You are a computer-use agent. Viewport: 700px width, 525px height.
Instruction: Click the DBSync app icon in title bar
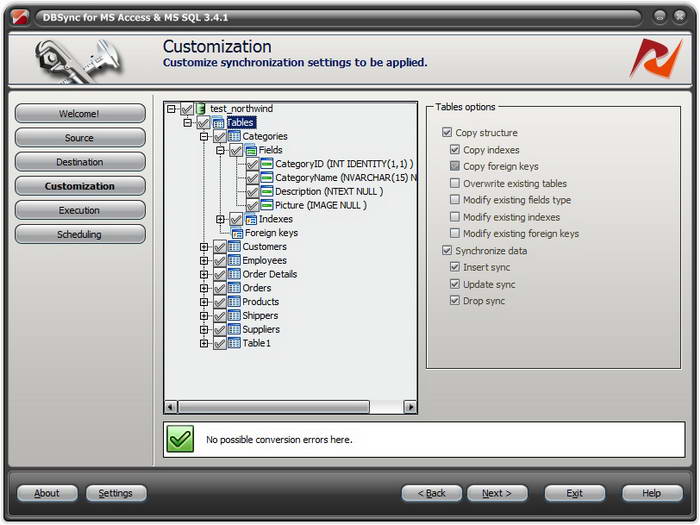coord(20,17)
